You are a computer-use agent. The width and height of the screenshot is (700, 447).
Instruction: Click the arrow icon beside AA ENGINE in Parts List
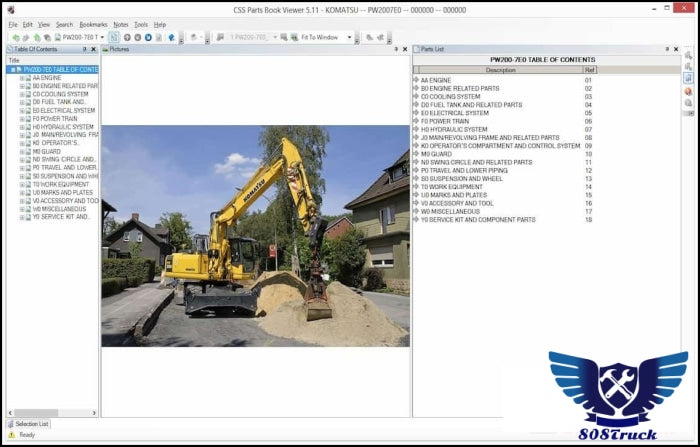click(x=416, y=80)
